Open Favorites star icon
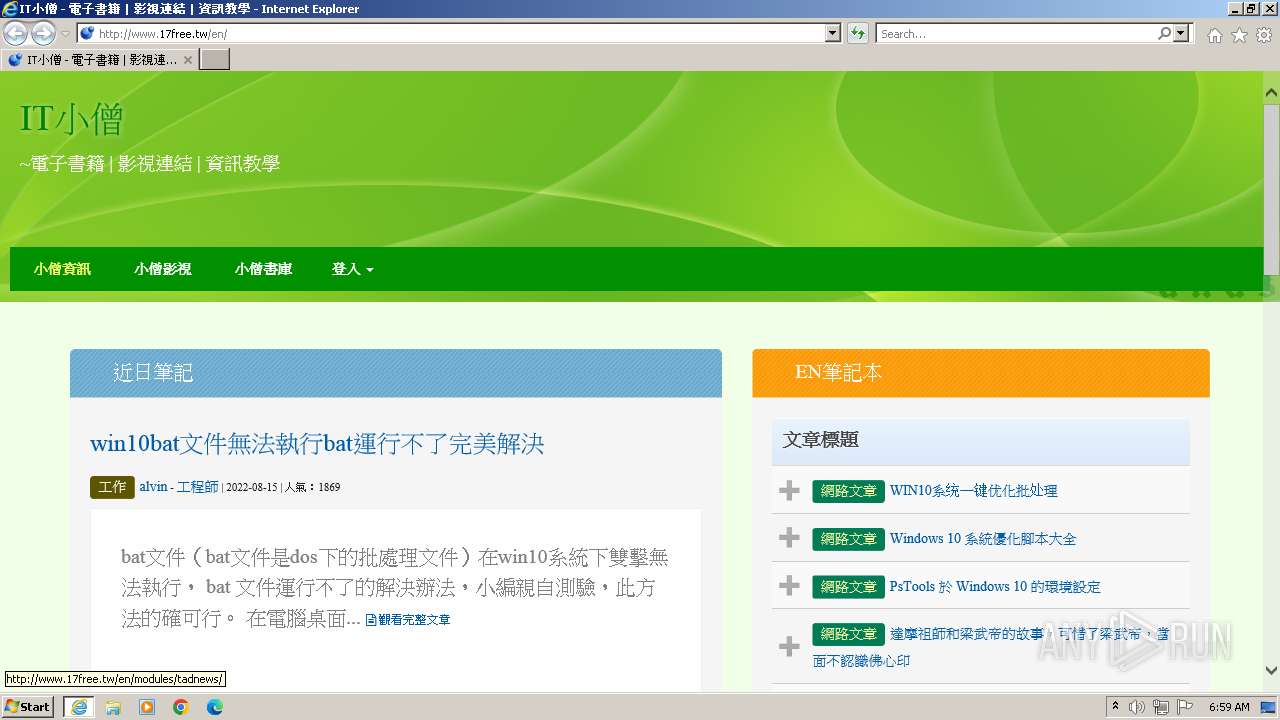The height and width of the screenshot is (720, 1280). click(x=1239, y=35)
